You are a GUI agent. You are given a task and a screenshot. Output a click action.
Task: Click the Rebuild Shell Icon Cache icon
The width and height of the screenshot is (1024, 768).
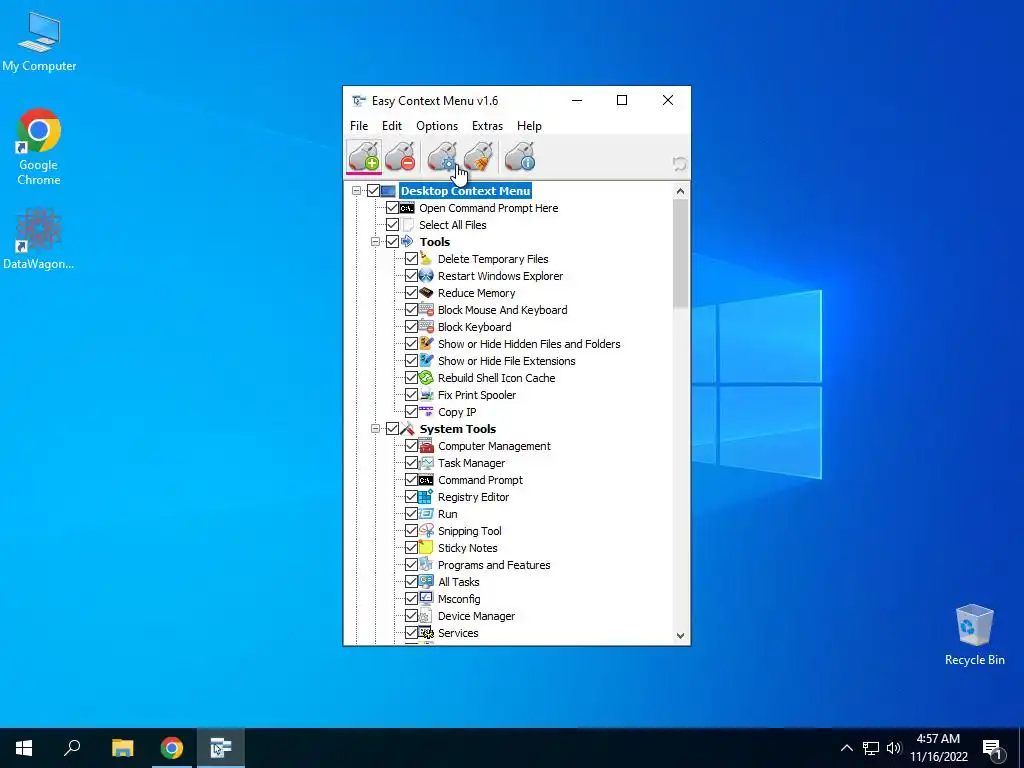(x=426, y=377)
